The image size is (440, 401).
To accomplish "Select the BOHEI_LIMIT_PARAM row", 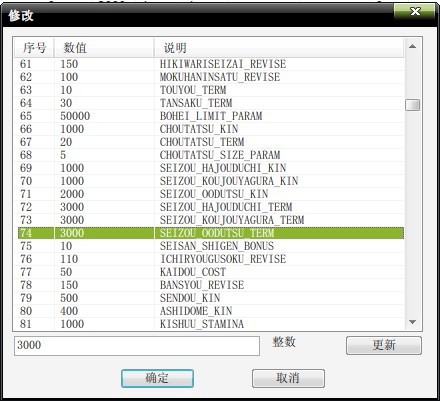I will coord(211,116).
